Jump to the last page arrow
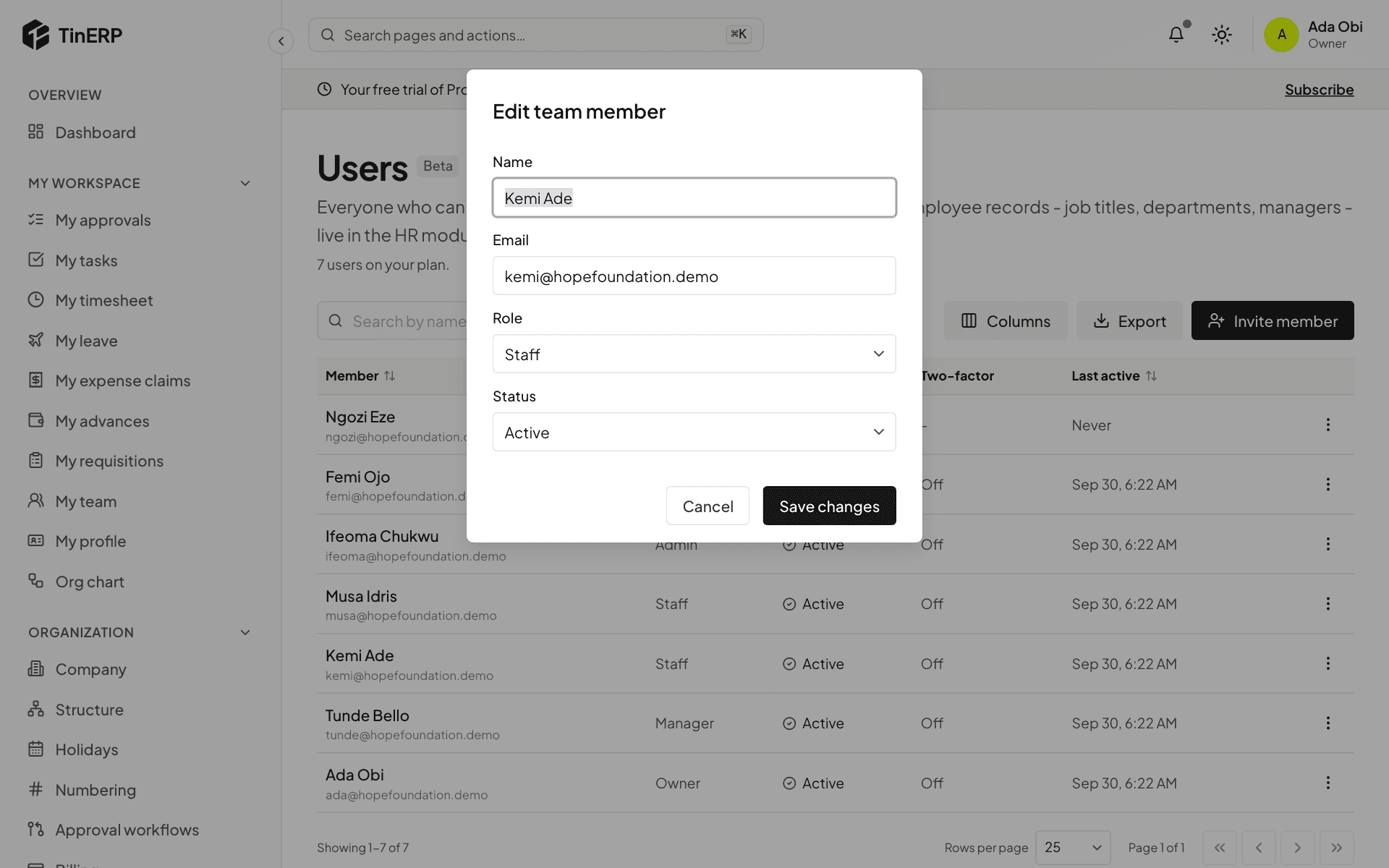 pyautogui.click(x=1336, y=848)
